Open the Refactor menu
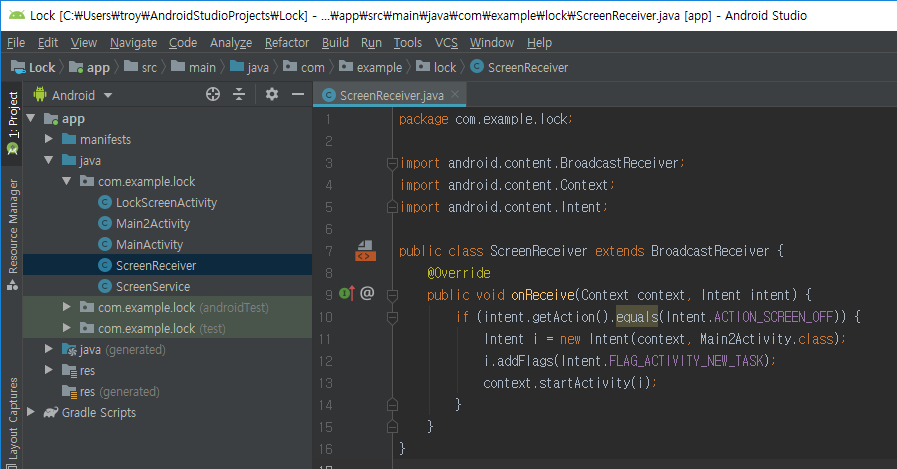Image resolution: width=897 pixels, height=469 pixels. [287, 43]
